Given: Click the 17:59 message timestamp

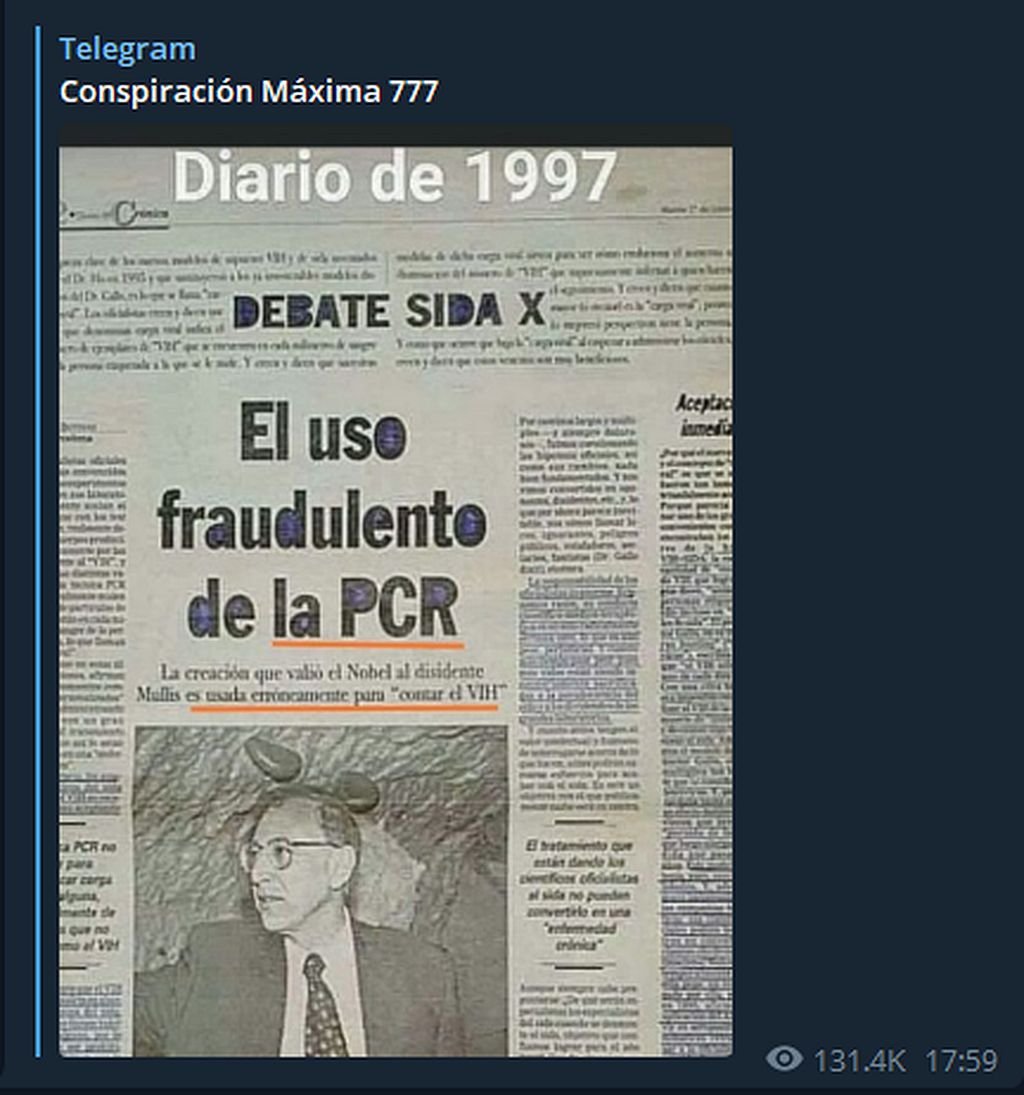Looking at the screenshot, I should click(960, 1060).
